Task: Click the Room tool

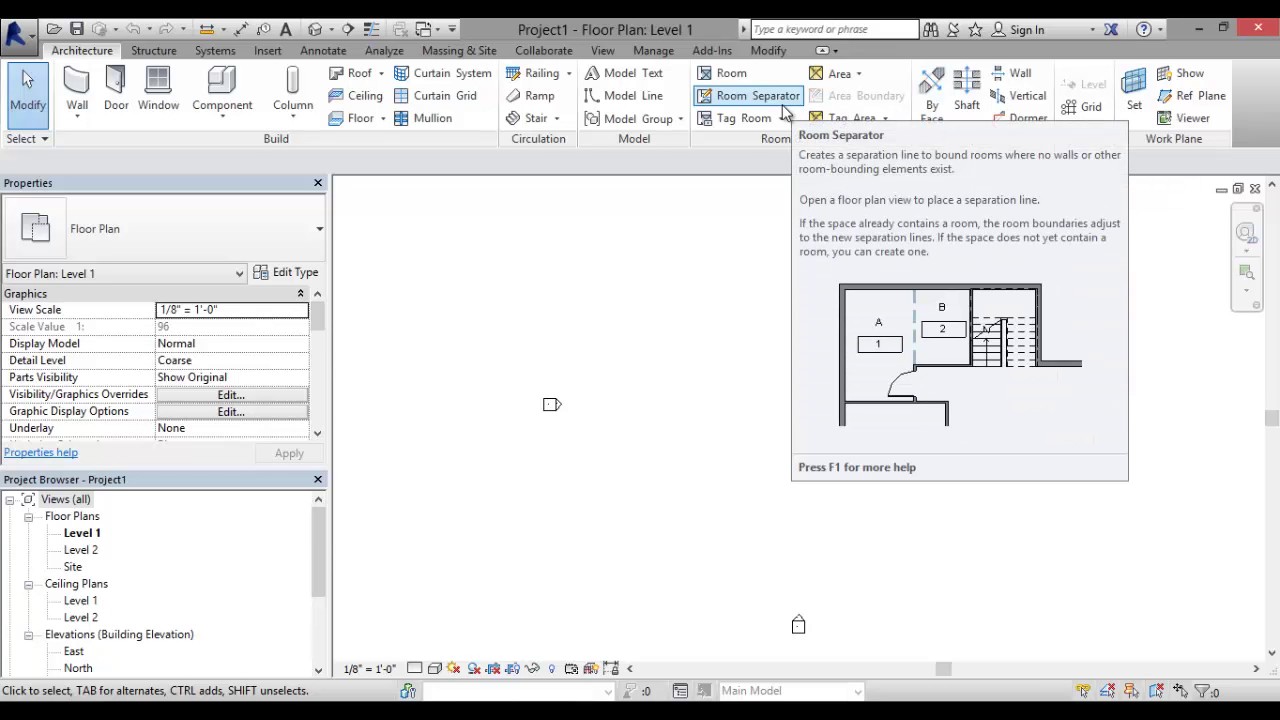Action: click(722, 73)
